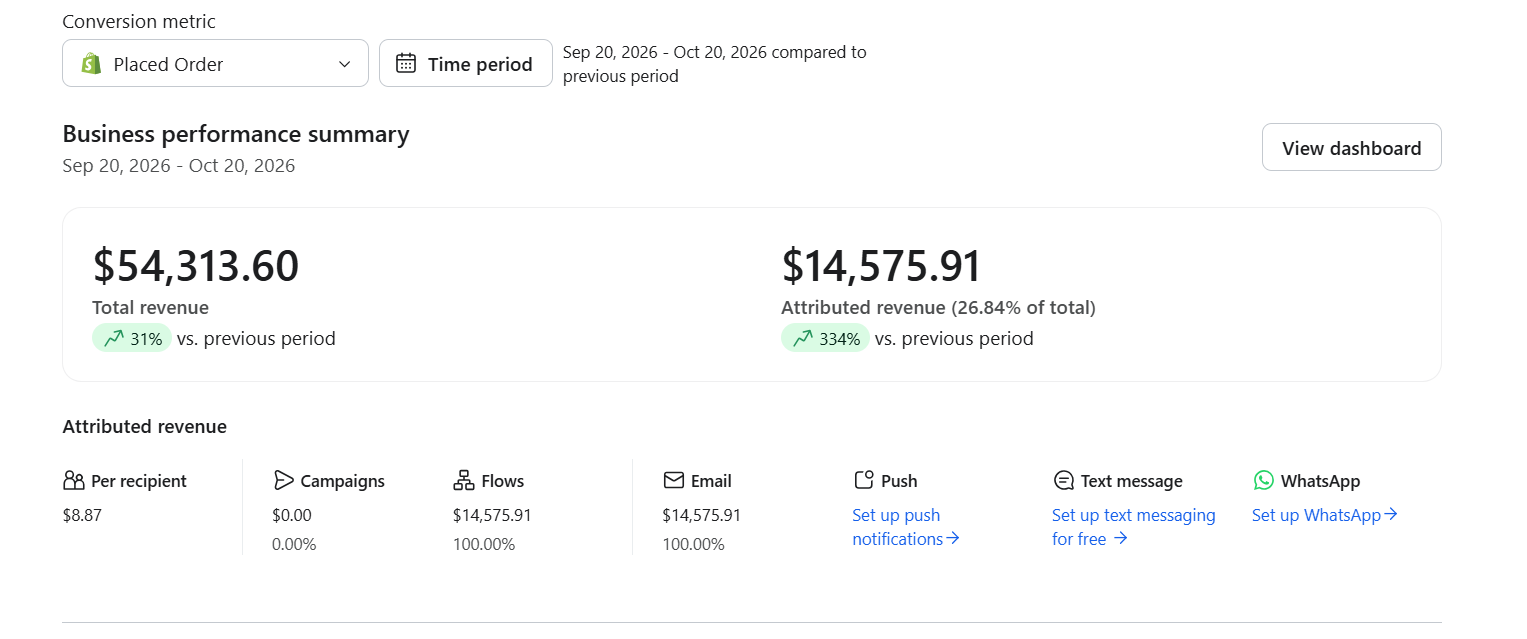Image resolution: width=1527 pixels, height=639 pixels.
Task: Click the $14,575.91 Flows revenue value
Action: 492,516
